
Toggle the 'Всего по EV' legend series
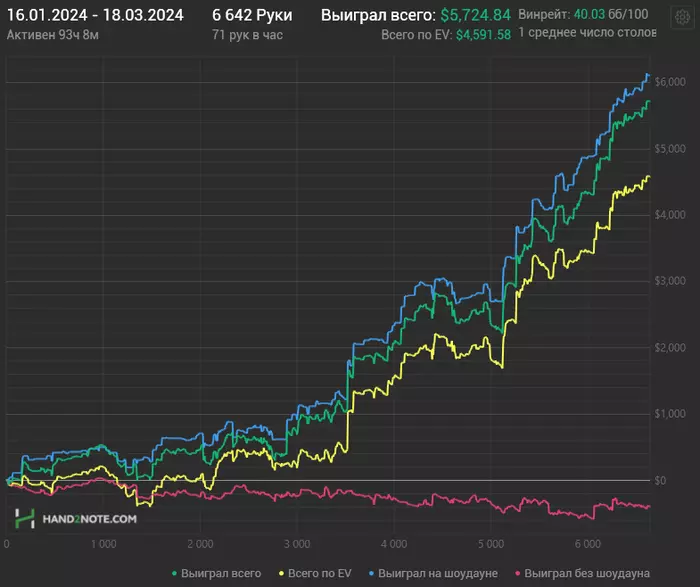(x=315, y=573)
